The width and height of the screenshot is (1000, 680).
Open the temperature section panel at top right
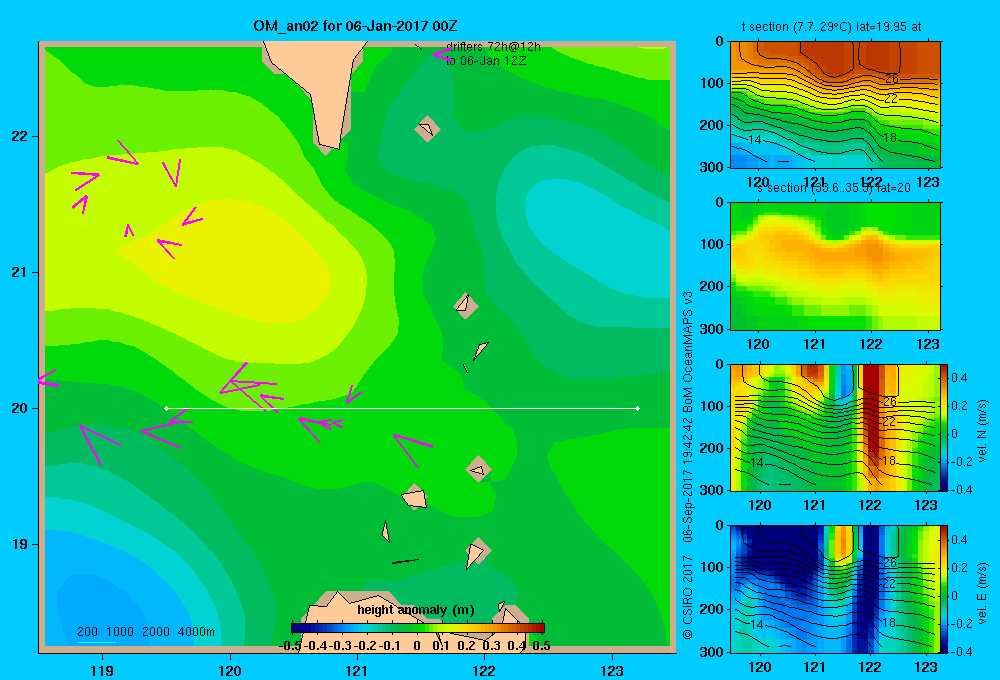coord(835,105)
